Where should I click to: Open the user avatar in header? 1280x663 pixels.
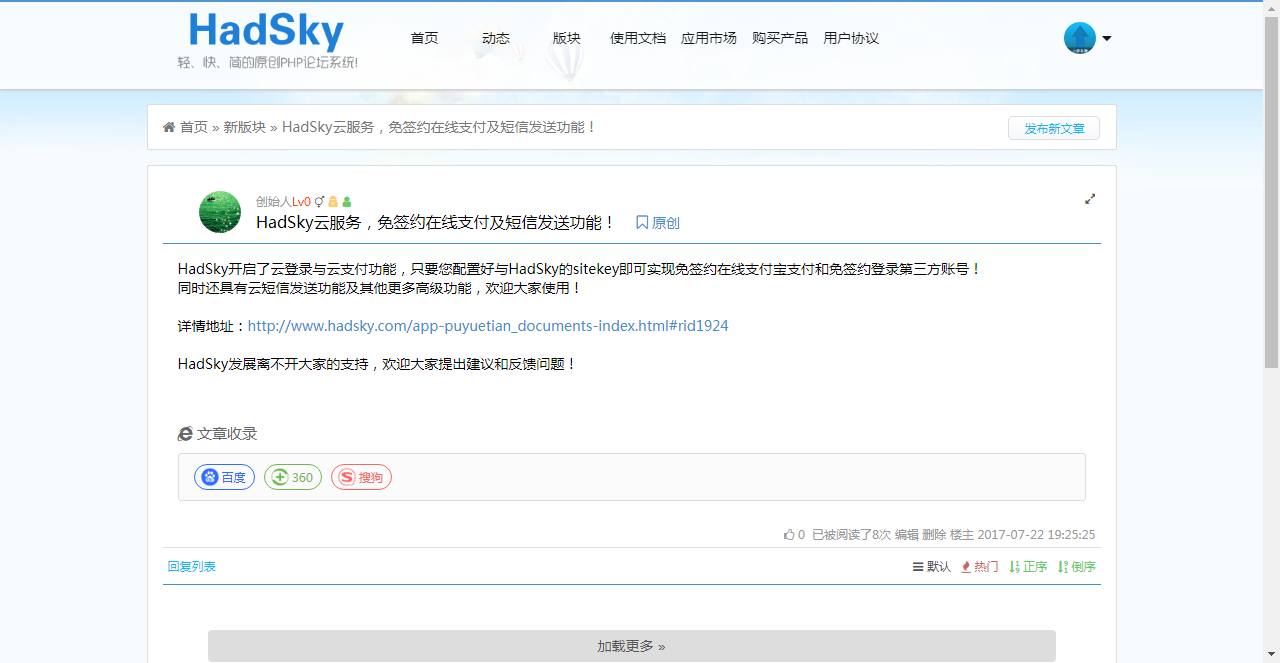pyautogui.click(x=1080, y=38)
